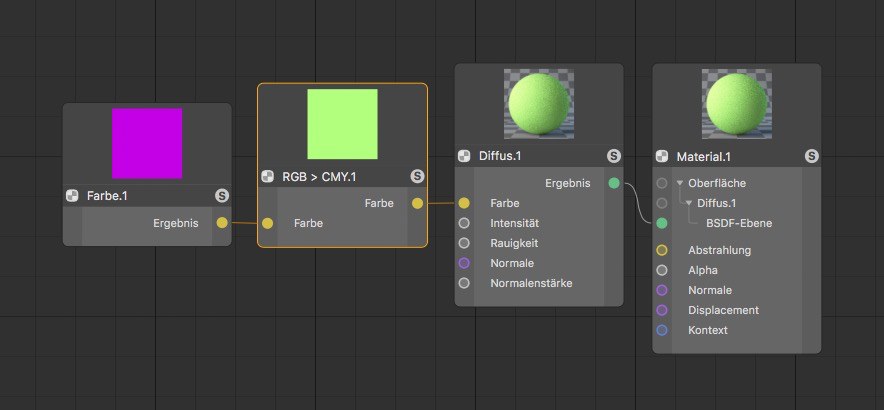Click the Normale input port of Diffus.1
The width and height of the screenshot is (884, 410).
tap(464, 263)
